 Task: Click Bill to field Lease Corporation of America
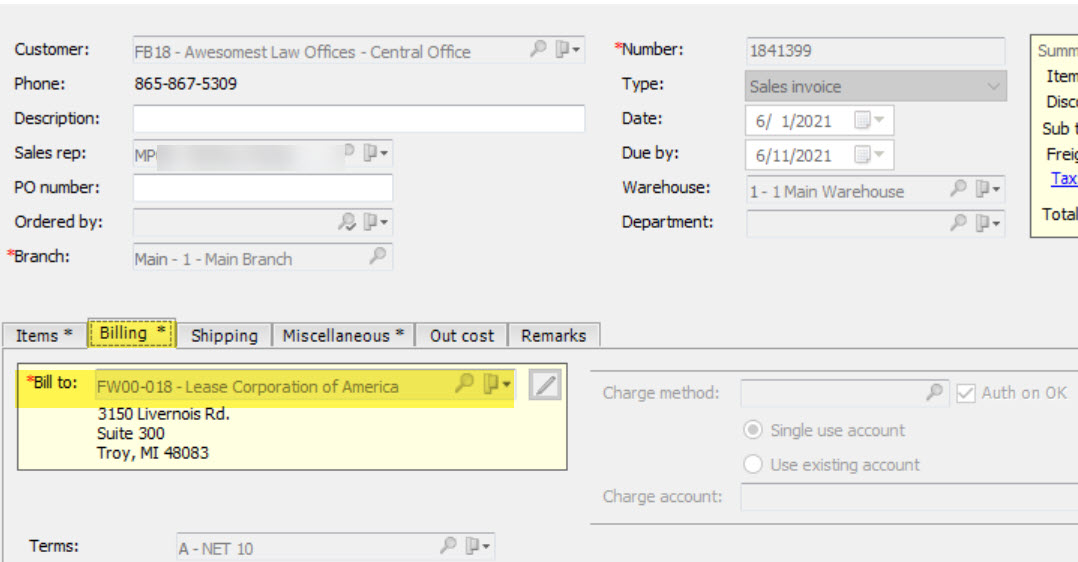coord(305,386)
